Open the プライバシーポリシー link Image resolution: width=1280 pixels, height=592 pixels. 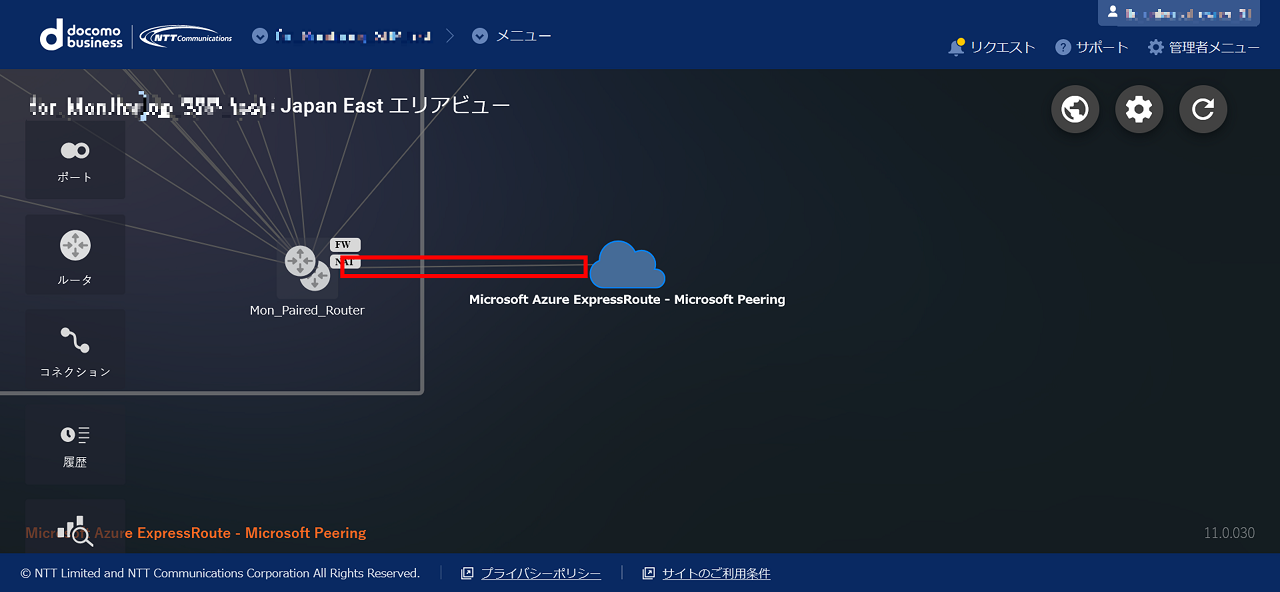point(540,574)
